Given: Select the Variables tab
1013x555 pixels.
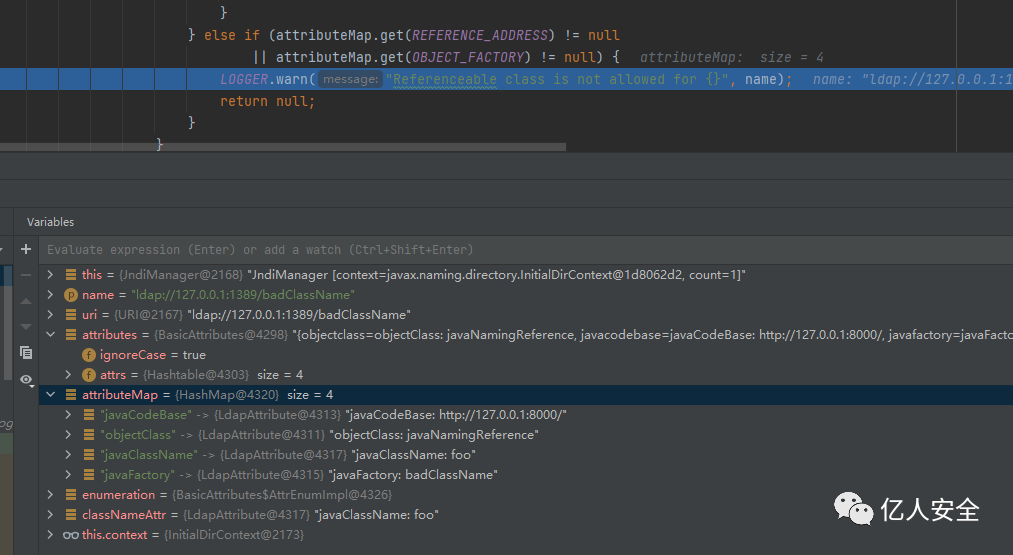Looking at the screenshot, I should pos(50,222).
